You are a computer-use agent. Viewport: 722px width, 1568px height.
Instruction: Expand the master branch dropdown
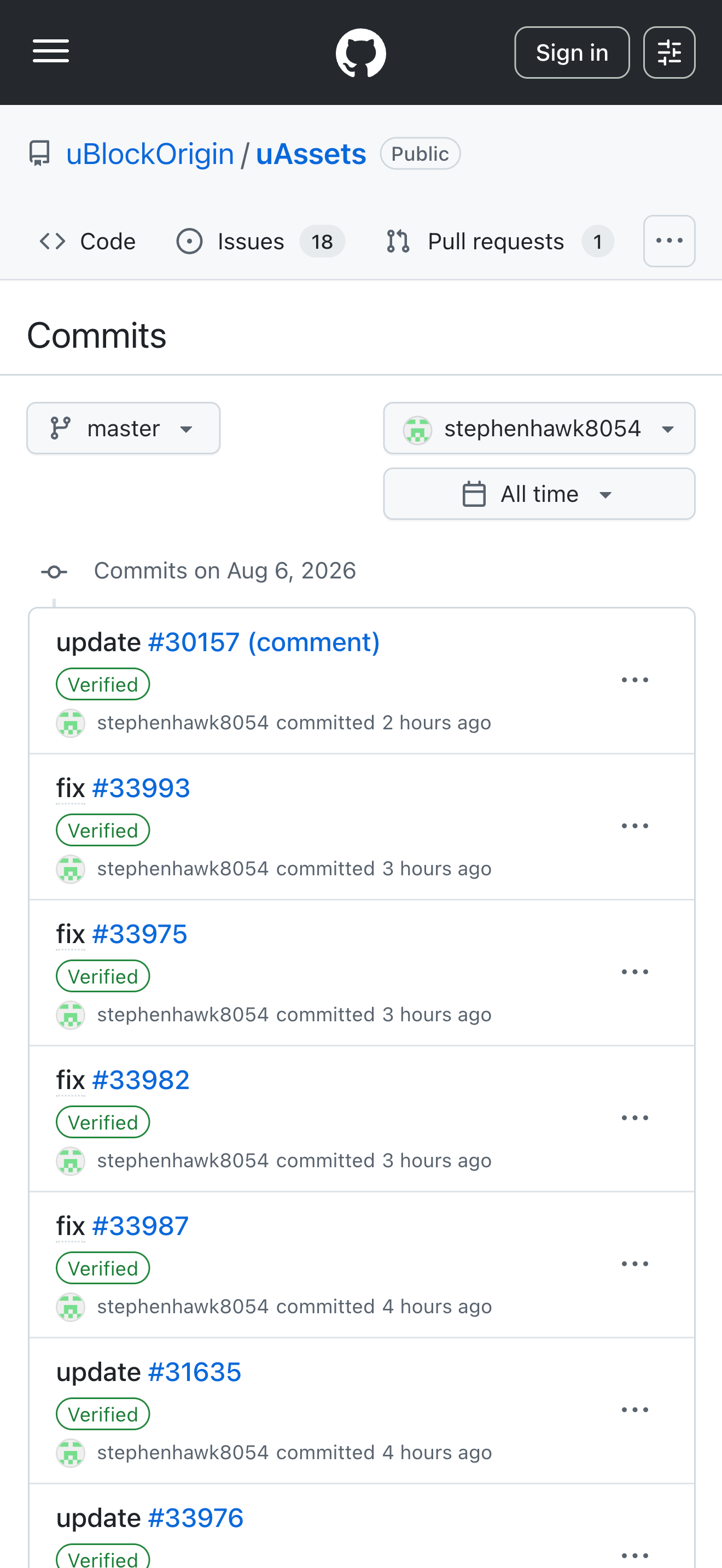pos(124,429)
